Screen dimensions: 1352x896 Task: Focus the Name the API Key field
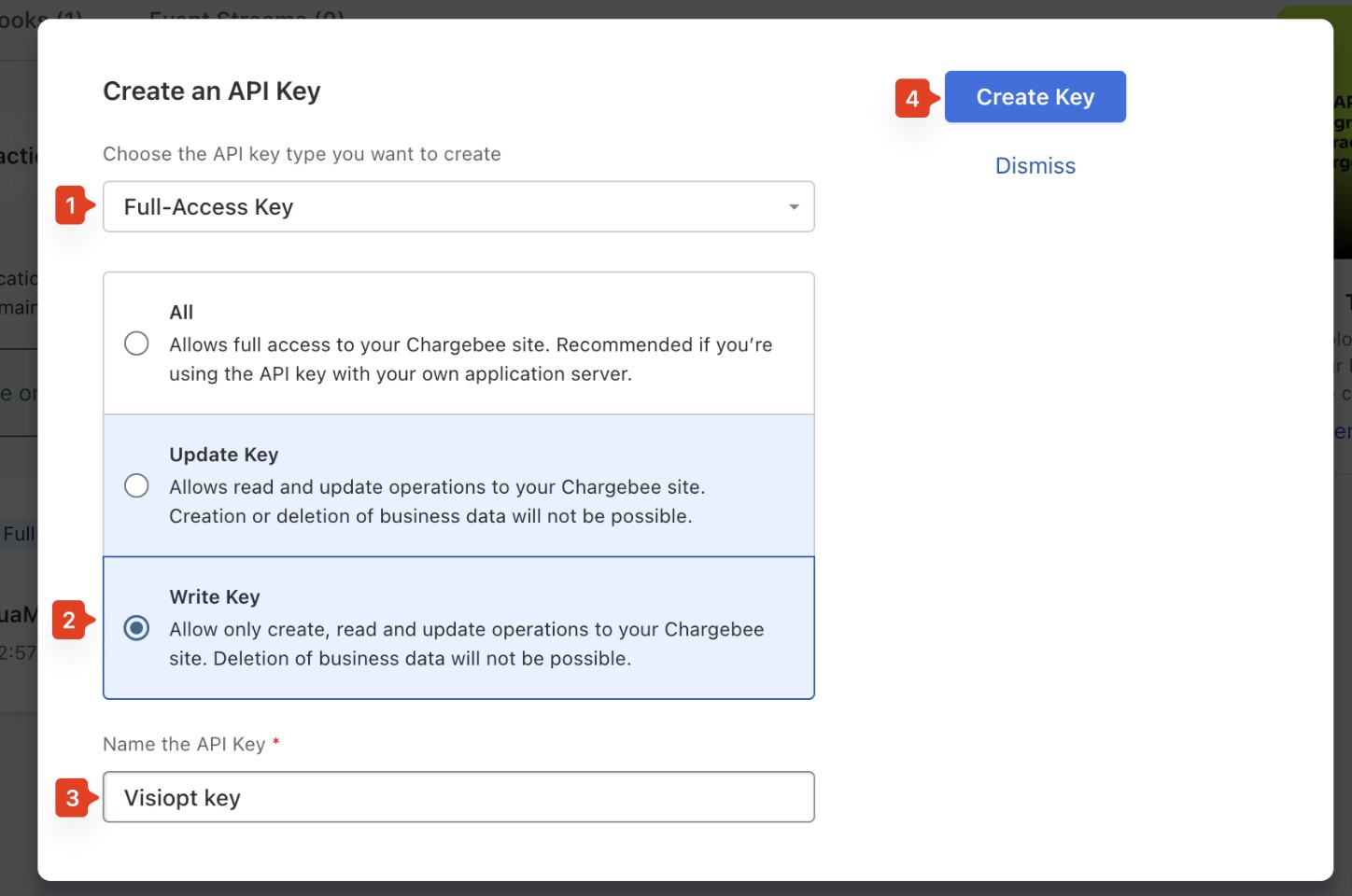click(x=458, y=797)
